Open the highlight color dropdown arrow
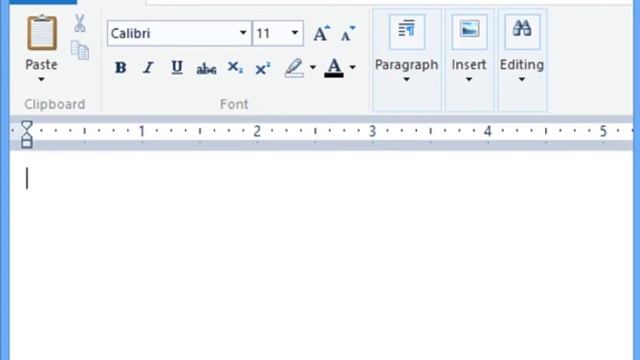The height and width of the screenshot is (360, 640). (x=313, y=67)
